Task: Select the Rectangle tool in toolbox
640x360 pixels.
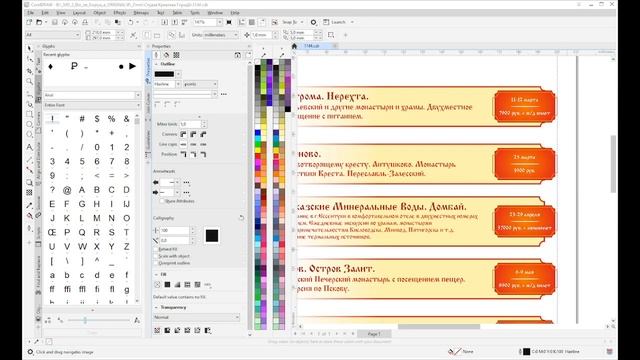Action: pyautogui.click(x=29, y=114)
